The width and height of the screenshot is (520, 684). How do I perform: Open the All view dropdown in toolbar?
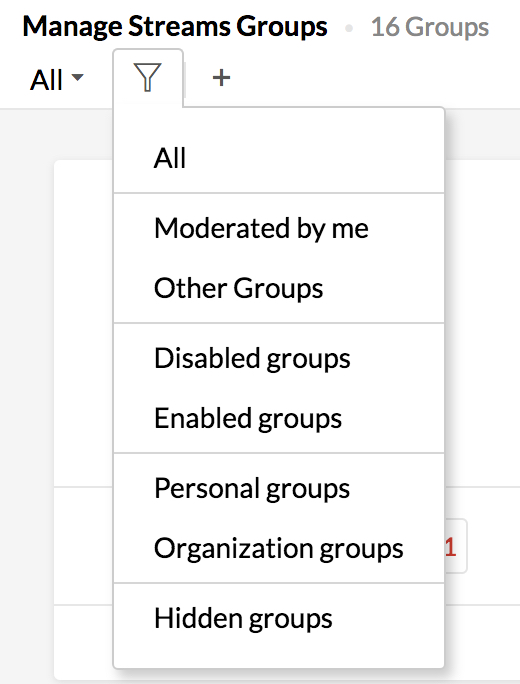tap(56, 80)
